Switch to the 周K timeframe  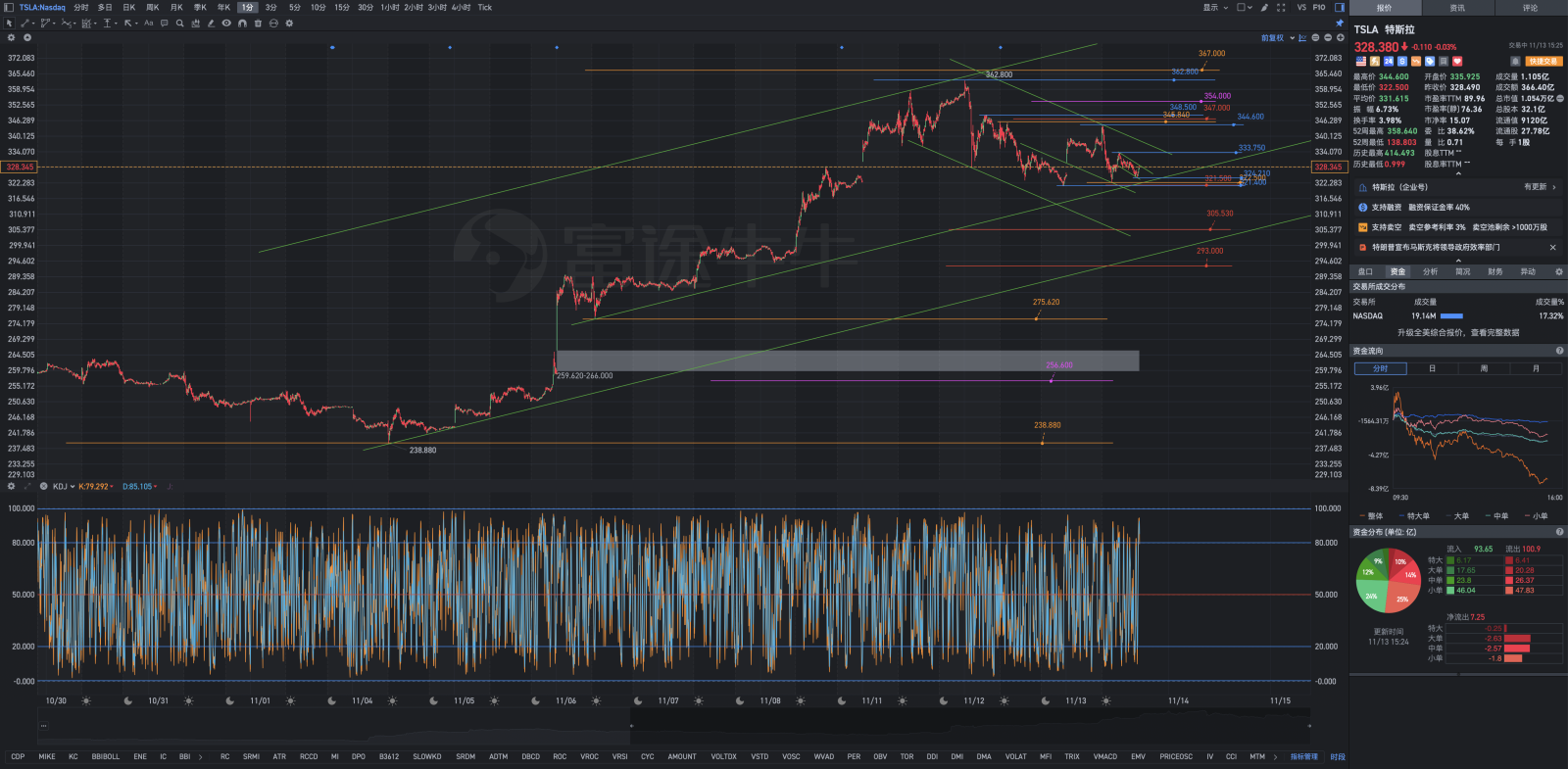coord(152,7)
